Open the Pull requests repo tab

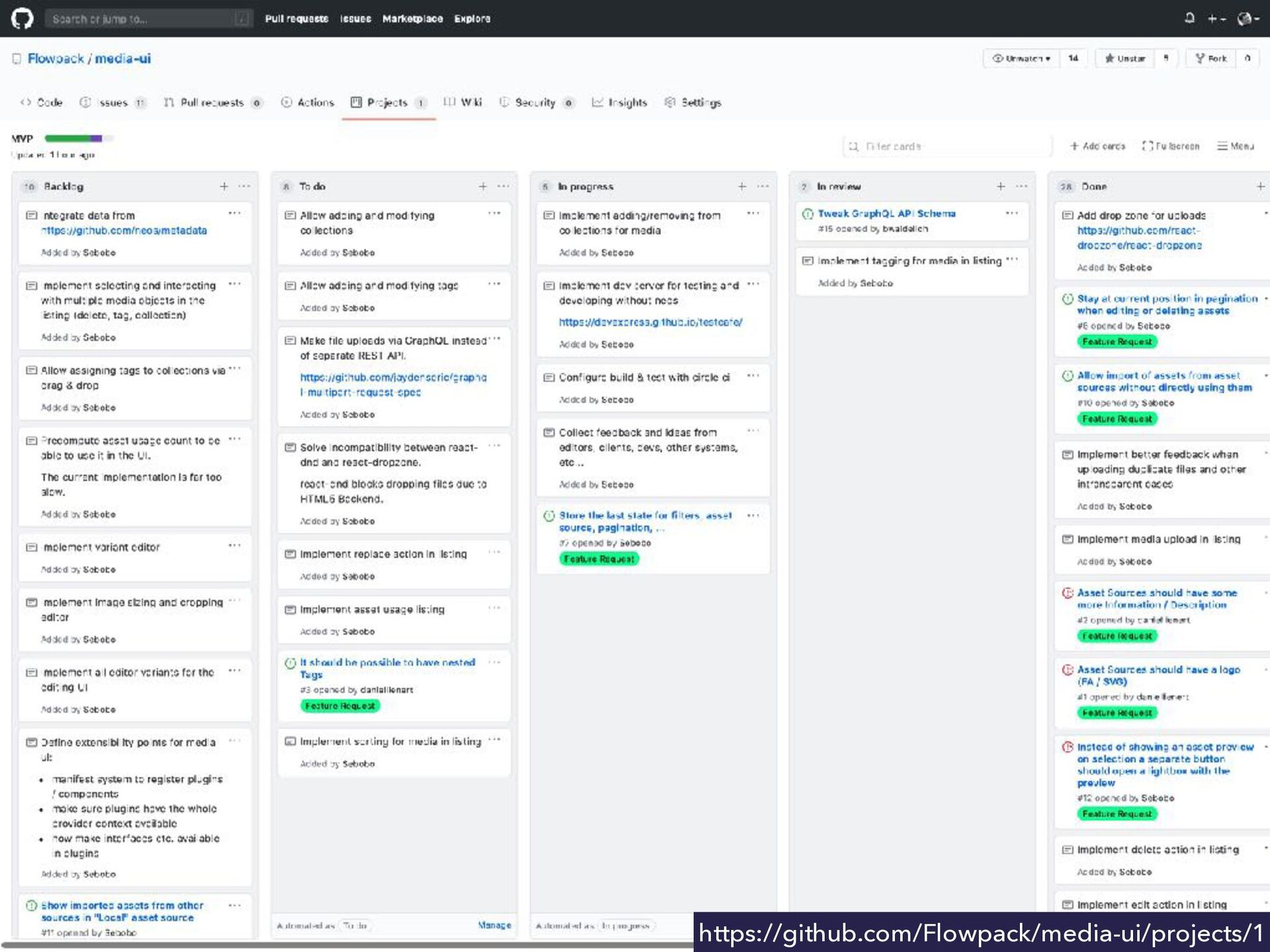(x=213, y=102)
